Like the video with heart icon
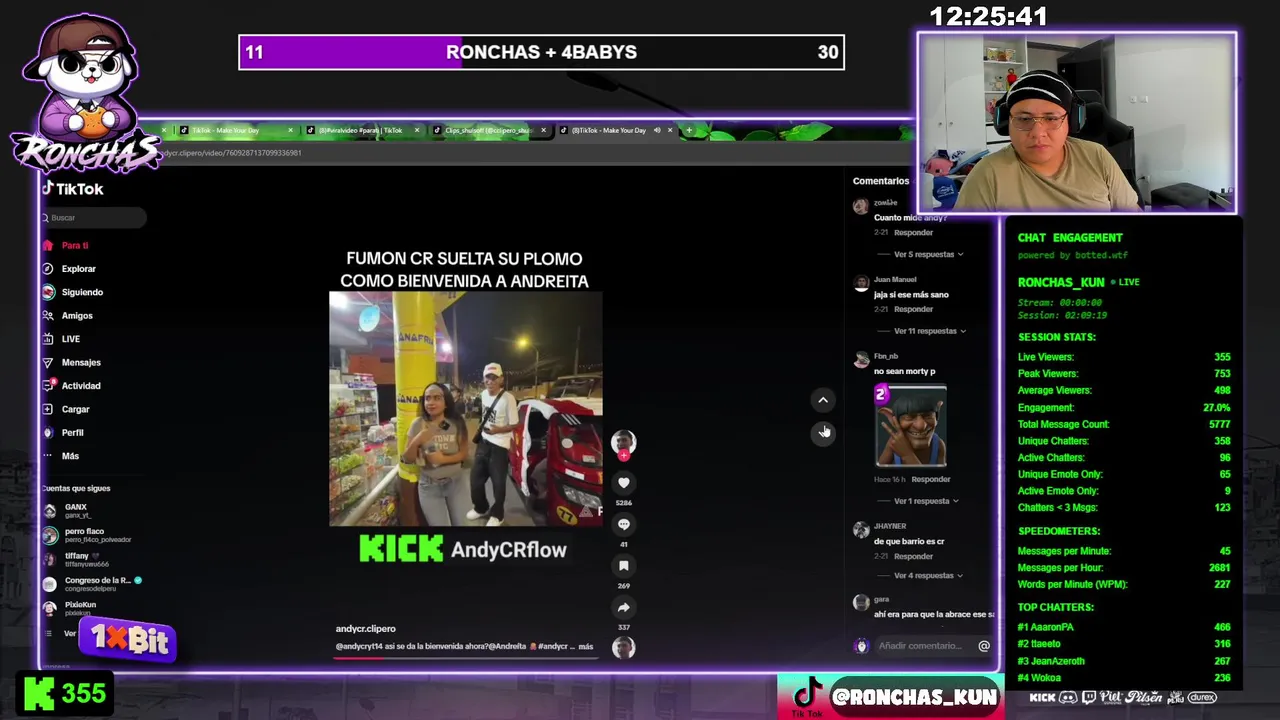This screenshot has height=720, width=1280. pos(623,483)
